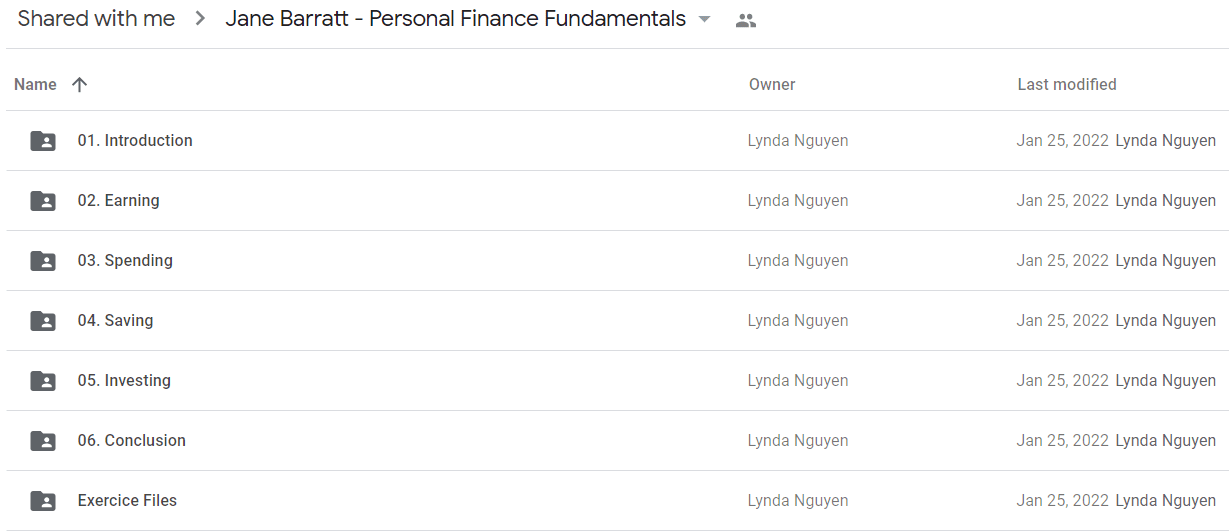1229x531 pixels.
Task: Sort by the Name column header
Action: pyautogui.click(x=35, y=85)
